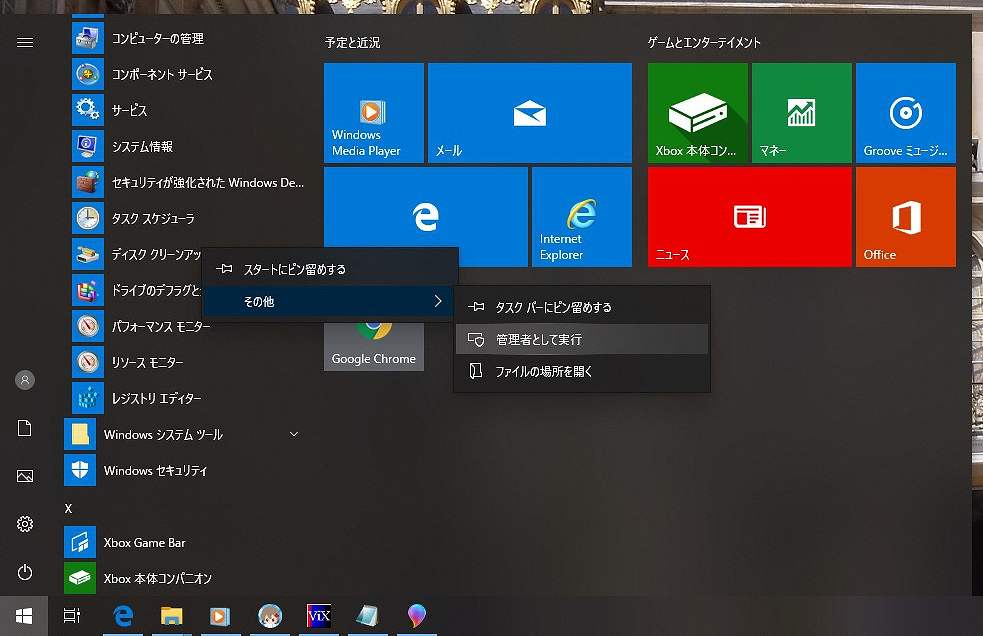Open Edge from the taskbar
Viewport: 983px width, 636px height.
coord(123,616)
